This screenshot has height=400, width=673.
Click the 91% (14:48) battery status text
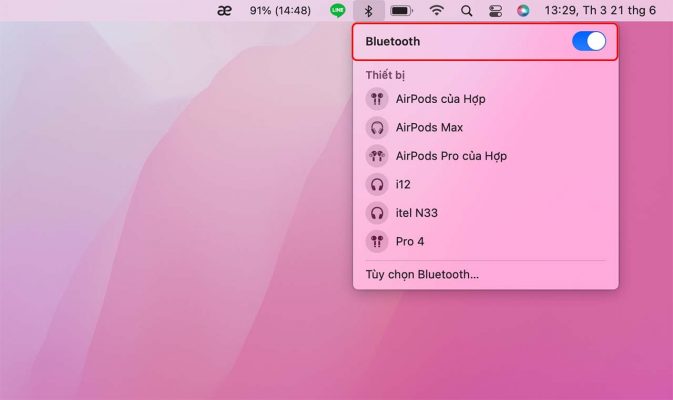[x=281, y=11]
